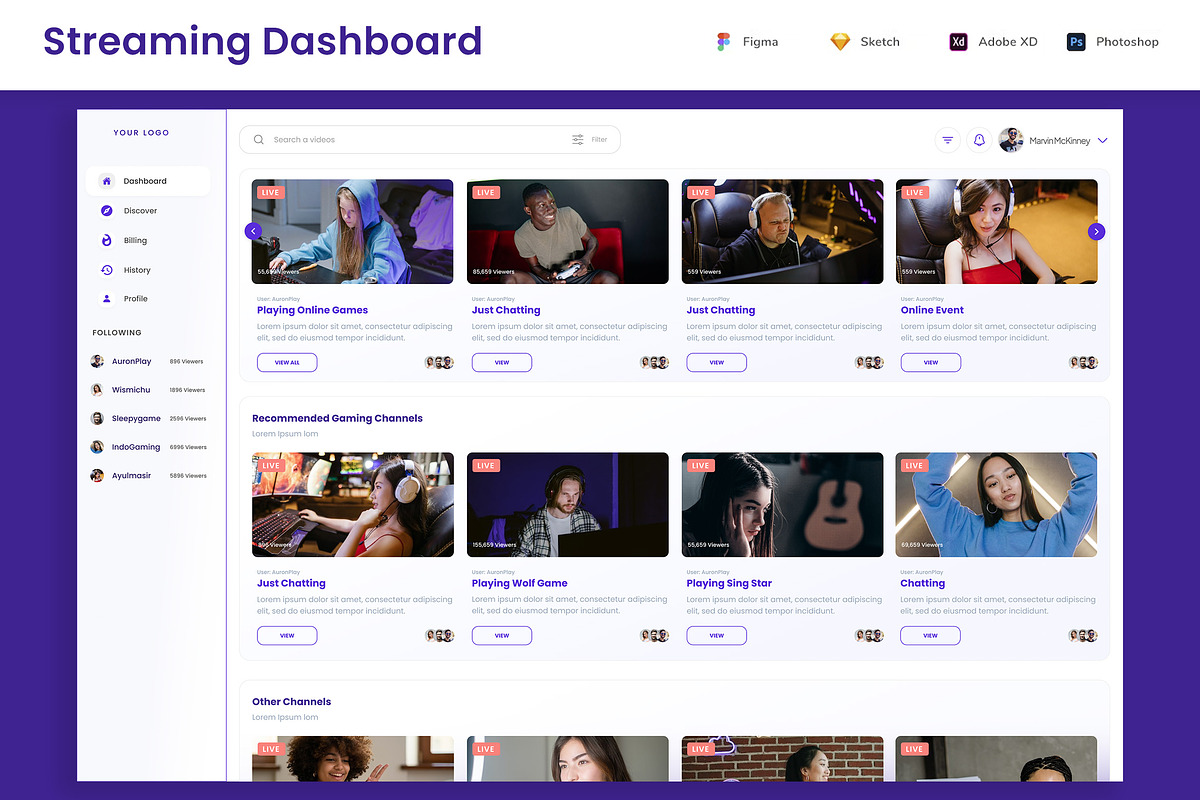Click LIVE badge on Online Event thumbnail
Screen dimensions: 1200x800
[914, 192]
